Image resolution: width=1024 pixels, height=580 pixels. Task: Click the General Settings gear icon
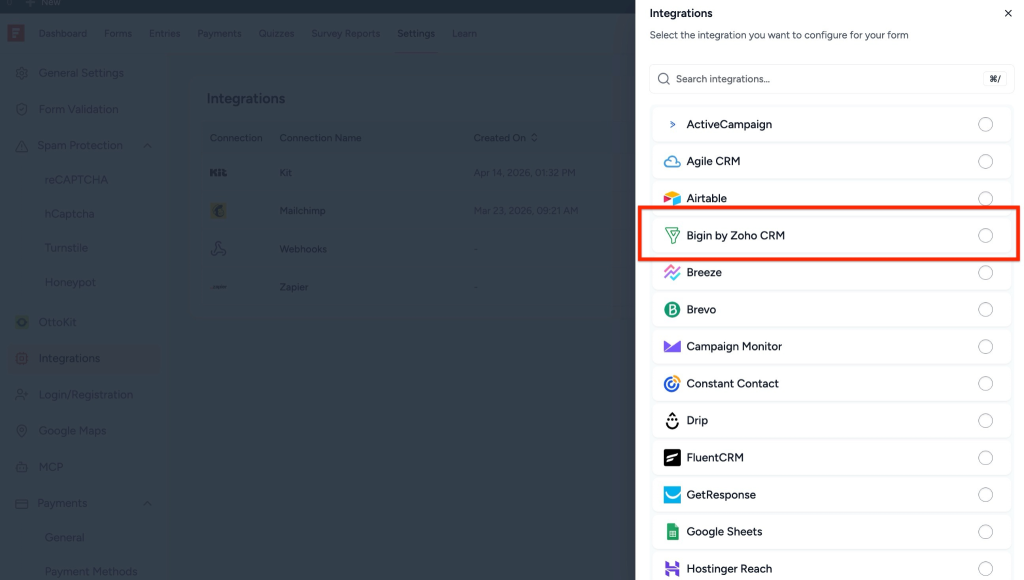(22, 73)
